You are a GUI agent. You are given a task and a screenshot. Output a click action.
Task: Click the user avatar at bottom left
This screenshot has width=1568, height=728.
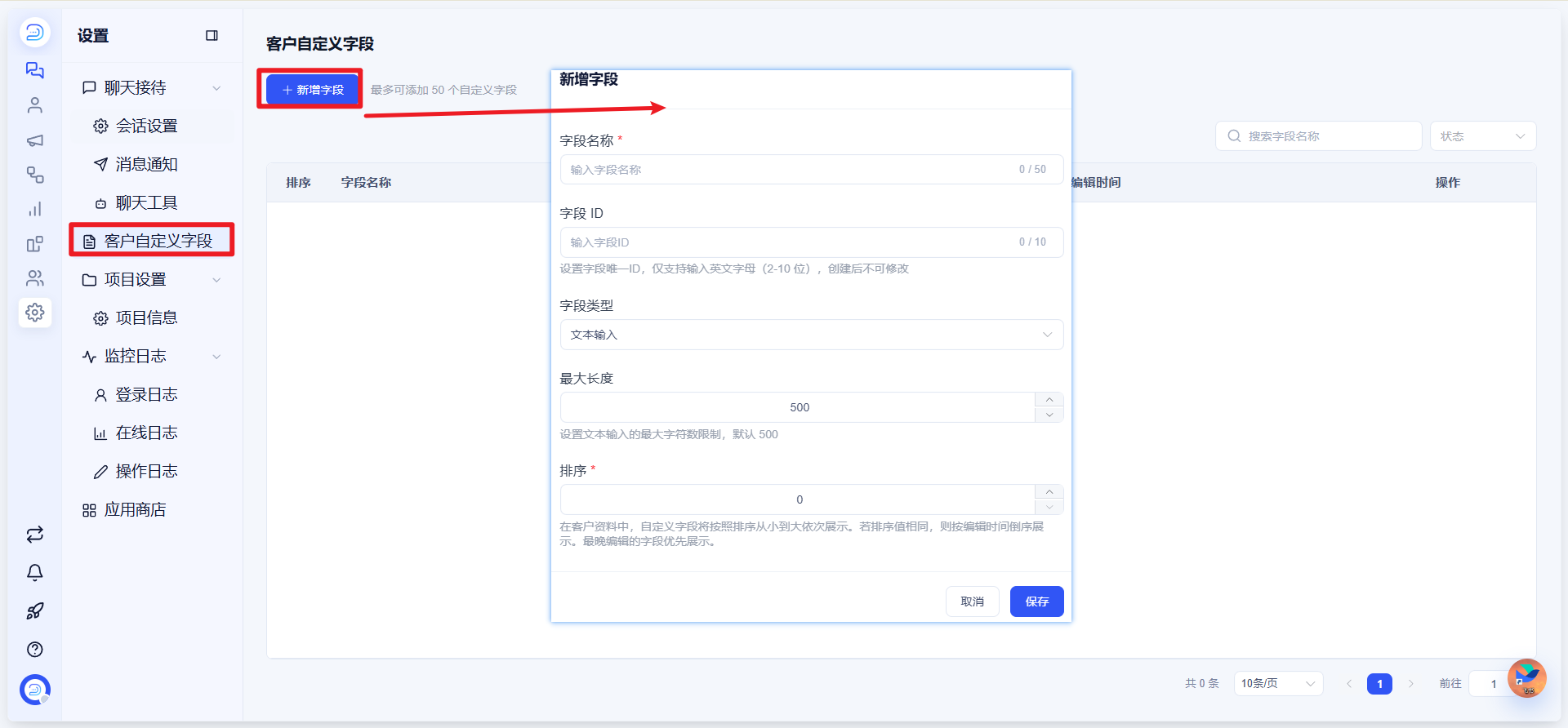[x=34, y=690]
